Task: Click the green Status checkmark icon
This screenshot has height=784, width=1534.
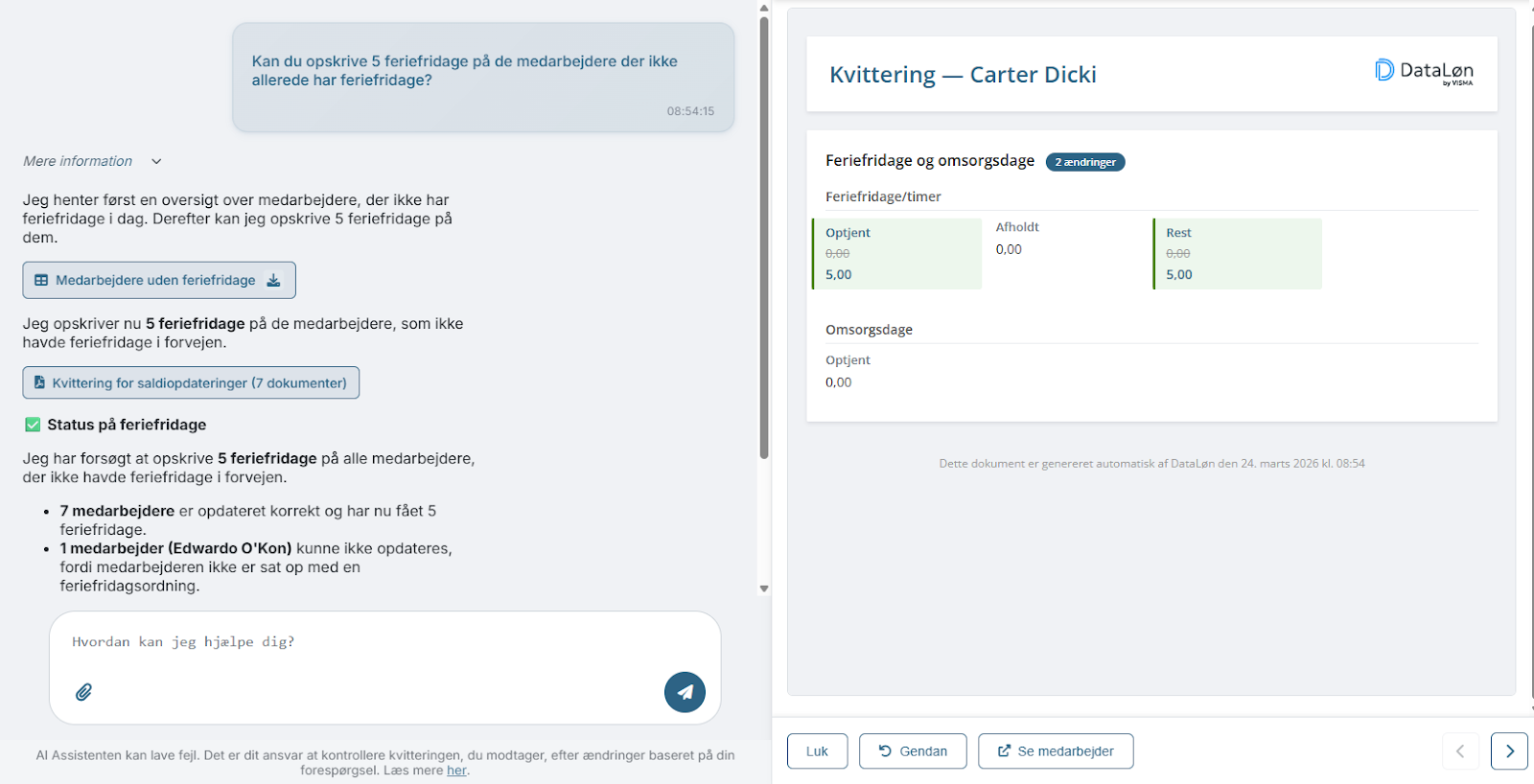Action: point(33,425)
